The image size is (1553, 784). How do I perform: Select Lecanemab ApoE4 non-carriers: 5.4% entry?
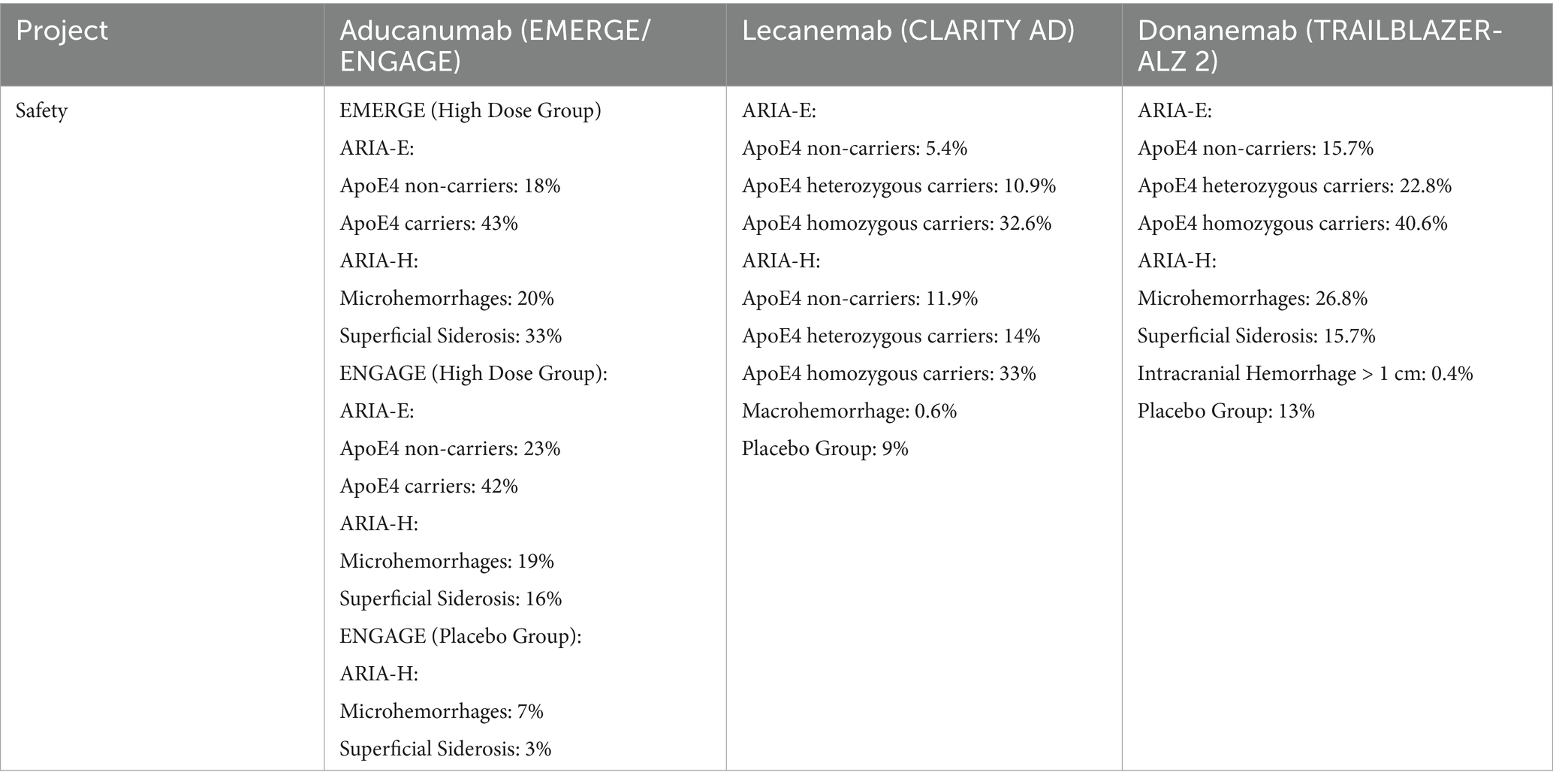coord(855,148)
